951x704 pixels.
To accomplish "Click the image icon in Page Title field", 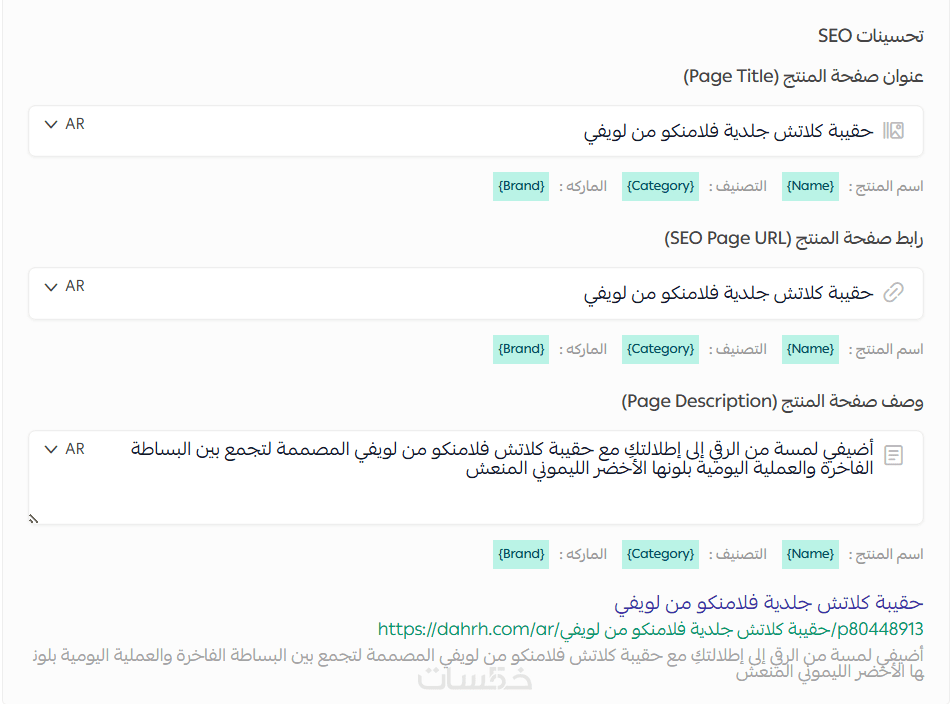I will [893, 130].
